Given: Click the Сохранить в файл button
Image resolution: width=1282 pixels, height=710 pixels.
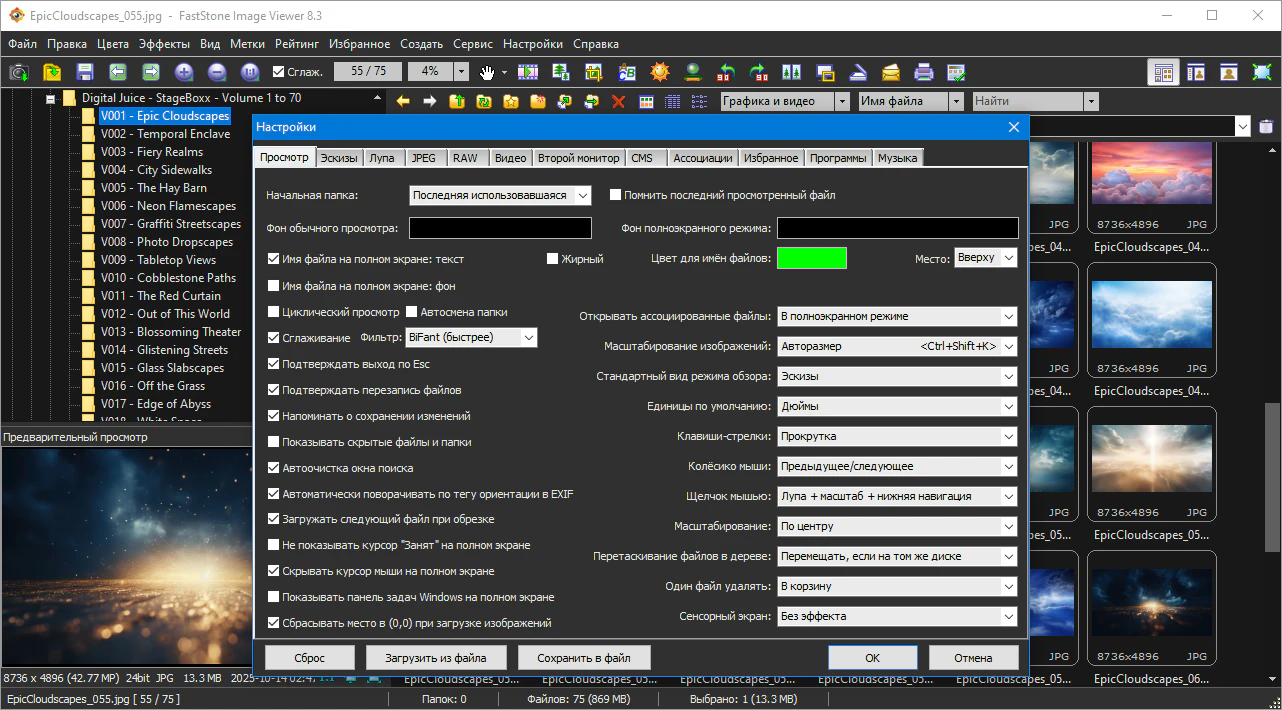Looking at the screenshot, I should (x=584, y=658).
